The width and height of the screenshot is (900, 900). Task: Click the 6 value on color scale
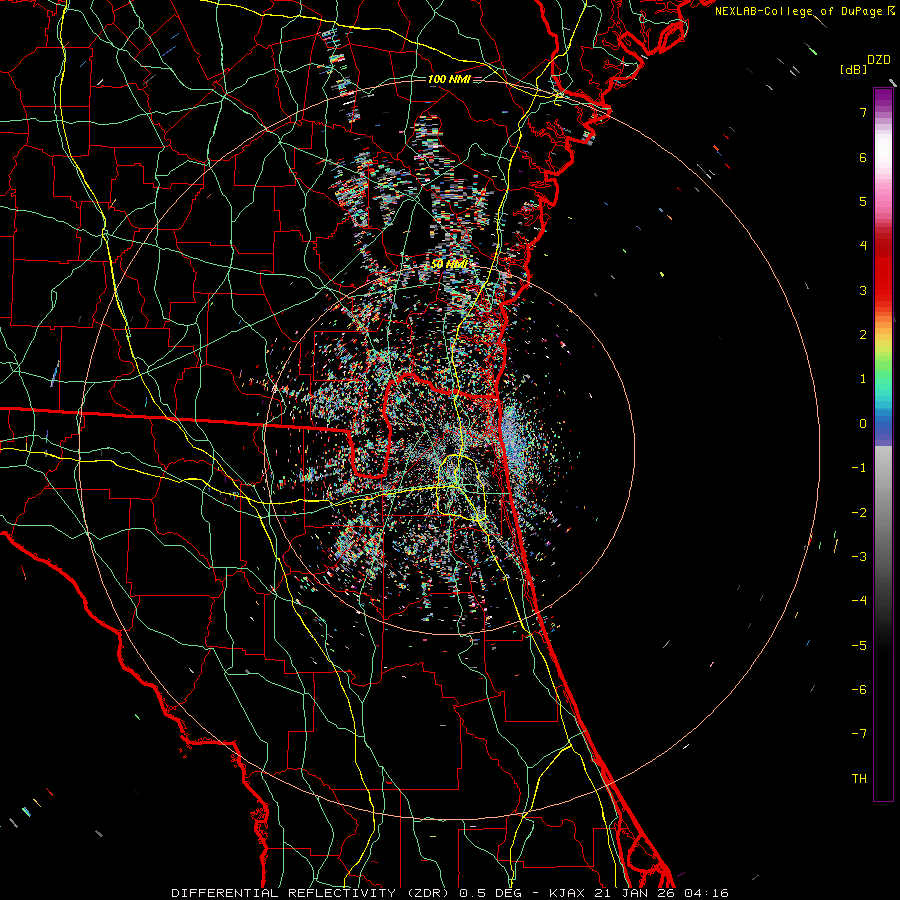[863, 157]
